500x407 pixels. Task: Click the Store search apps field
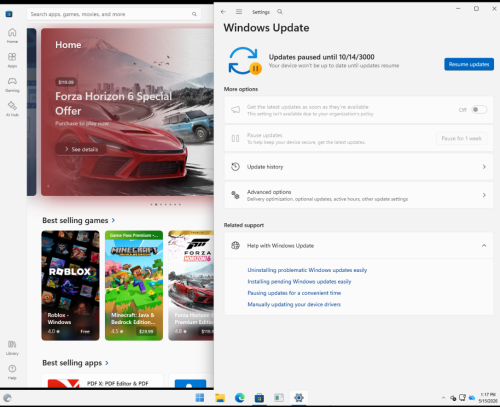click(x=114, y=14)
